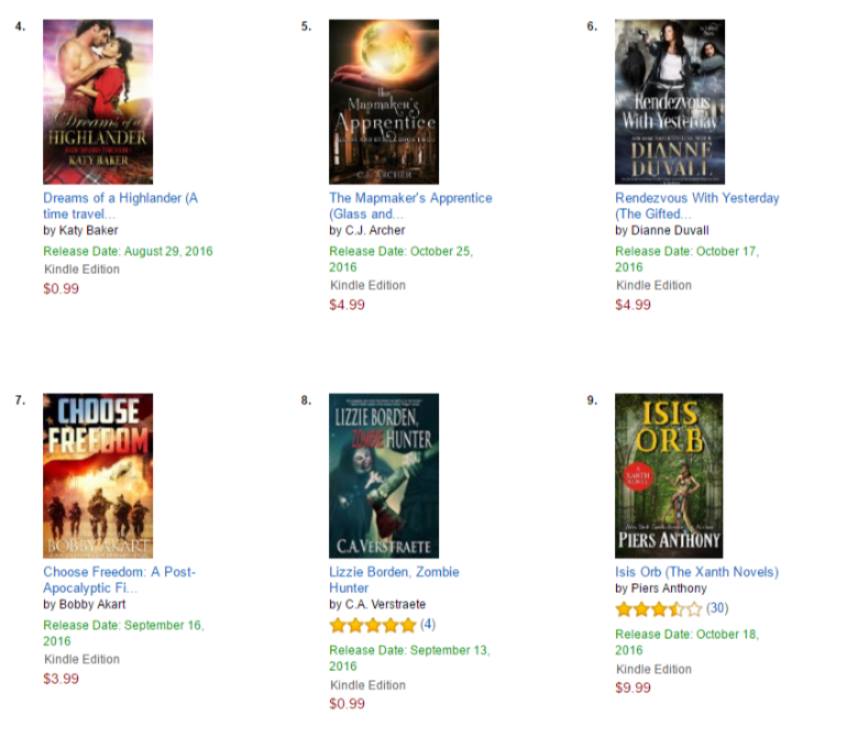Image resolution: width=844 pixels, height=746 pixels.
Task: Open Rendezvous With Yesterday cover image
Action: coord(670,102)
